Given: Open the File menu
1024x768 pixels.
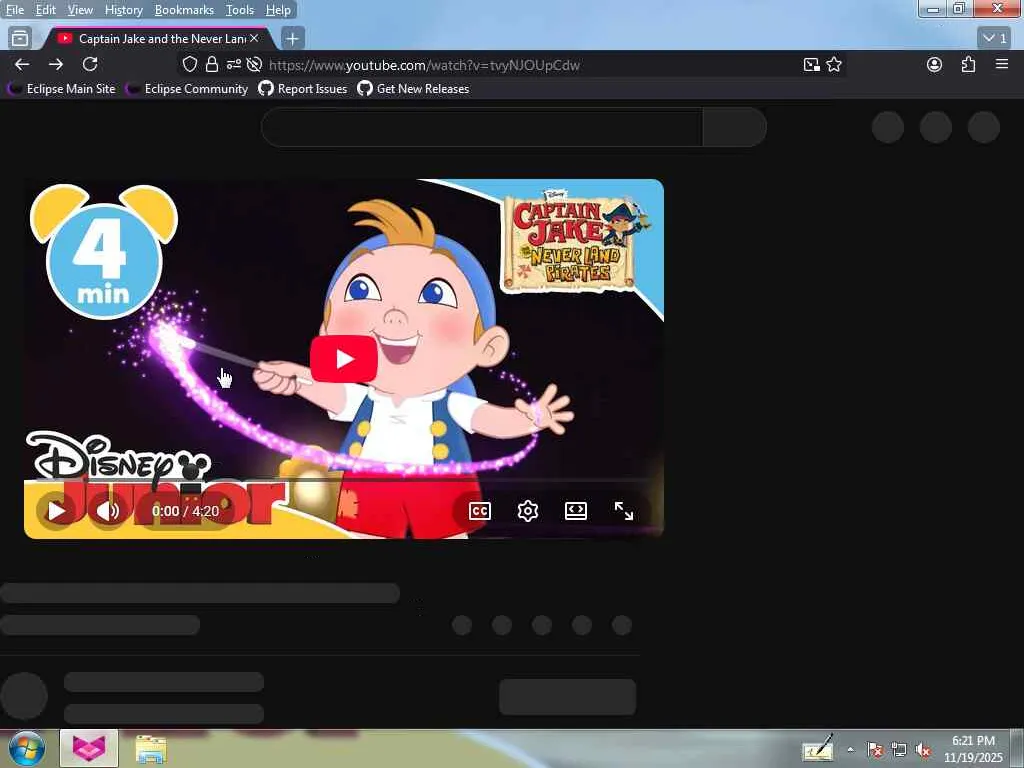Looking at the screenshot, I should (x=14, y=10).
